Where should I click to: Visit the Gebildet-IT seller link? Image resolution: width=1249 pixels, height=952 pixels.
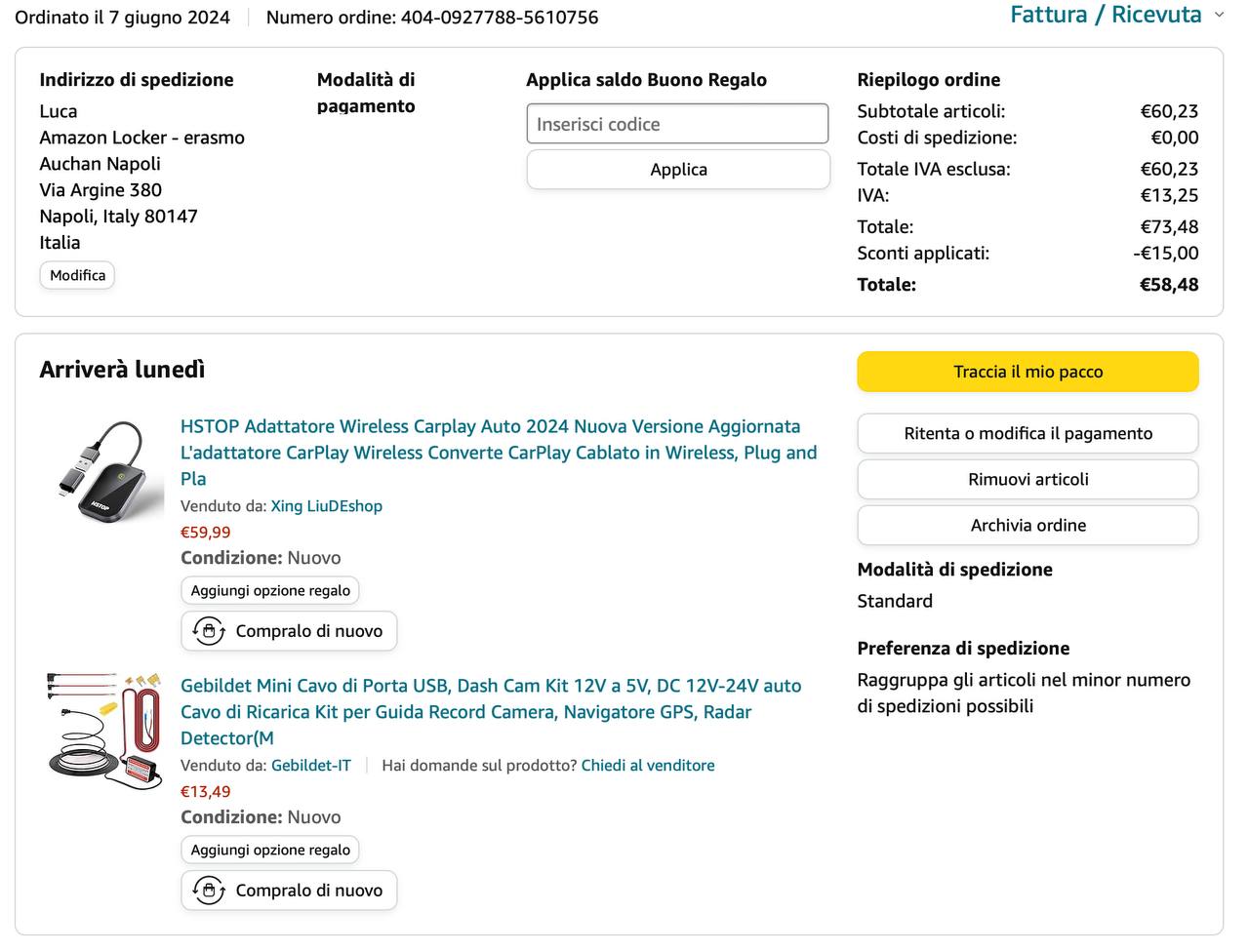pos(310,766)
